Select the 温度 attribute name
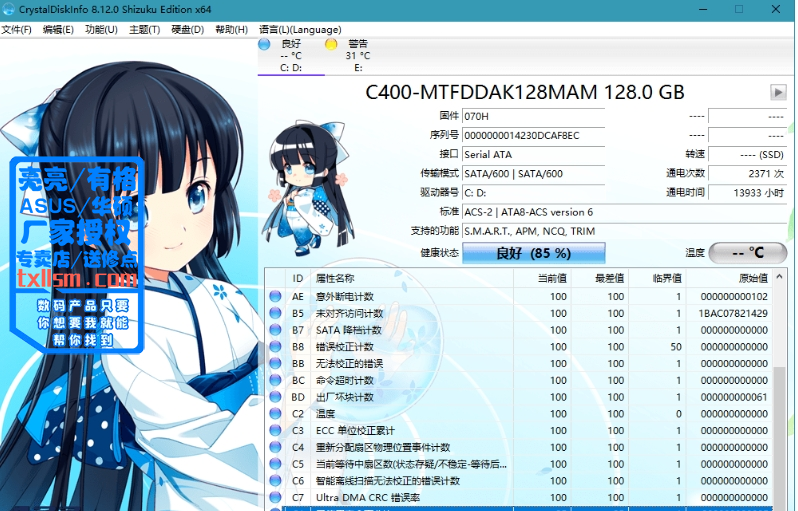 pyautogui.click(x=326, y=414)
